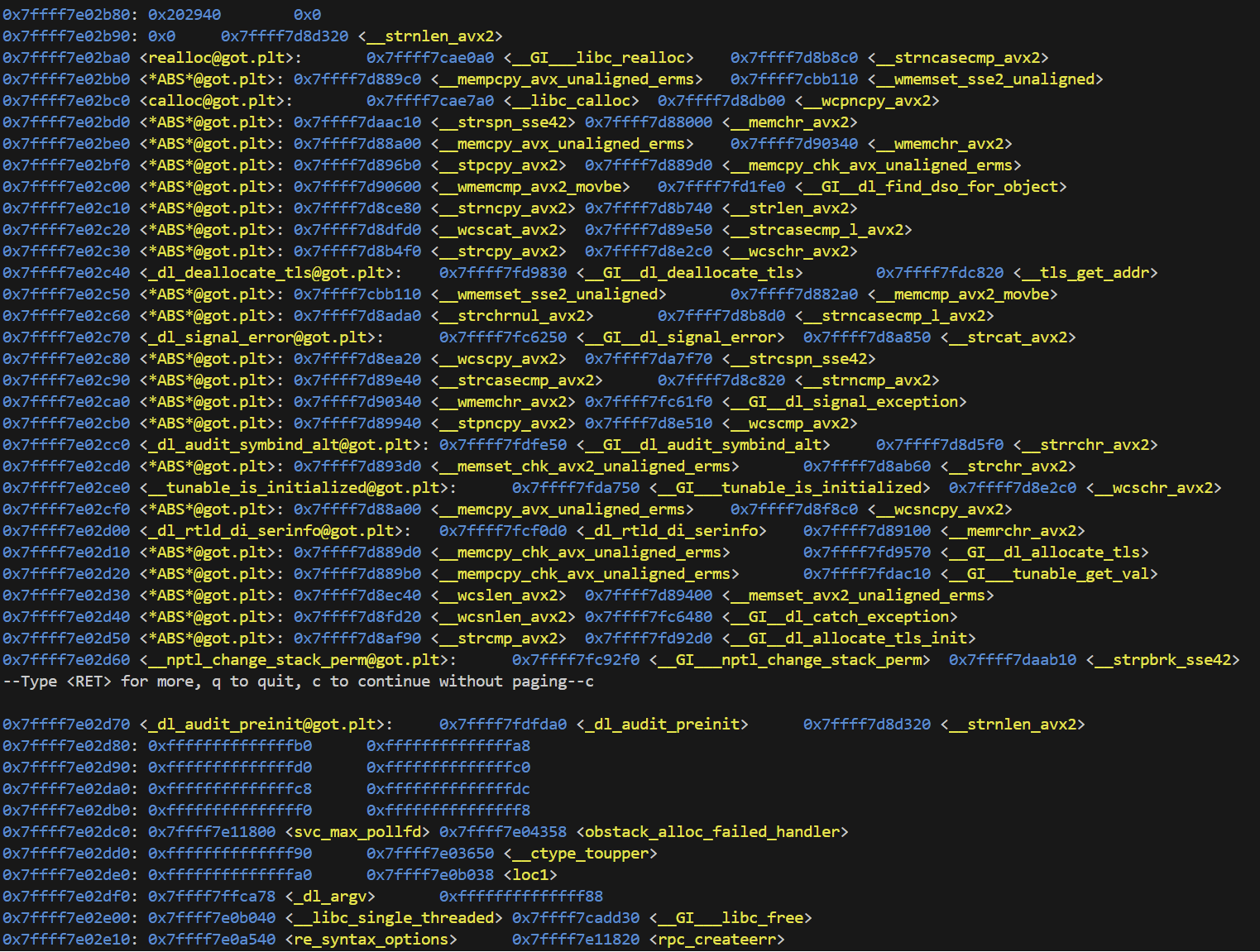Viewport: 1260px width, 952px height.
Task: Select the __memcmp_avx2_movbe symbol
Action: 962,294
